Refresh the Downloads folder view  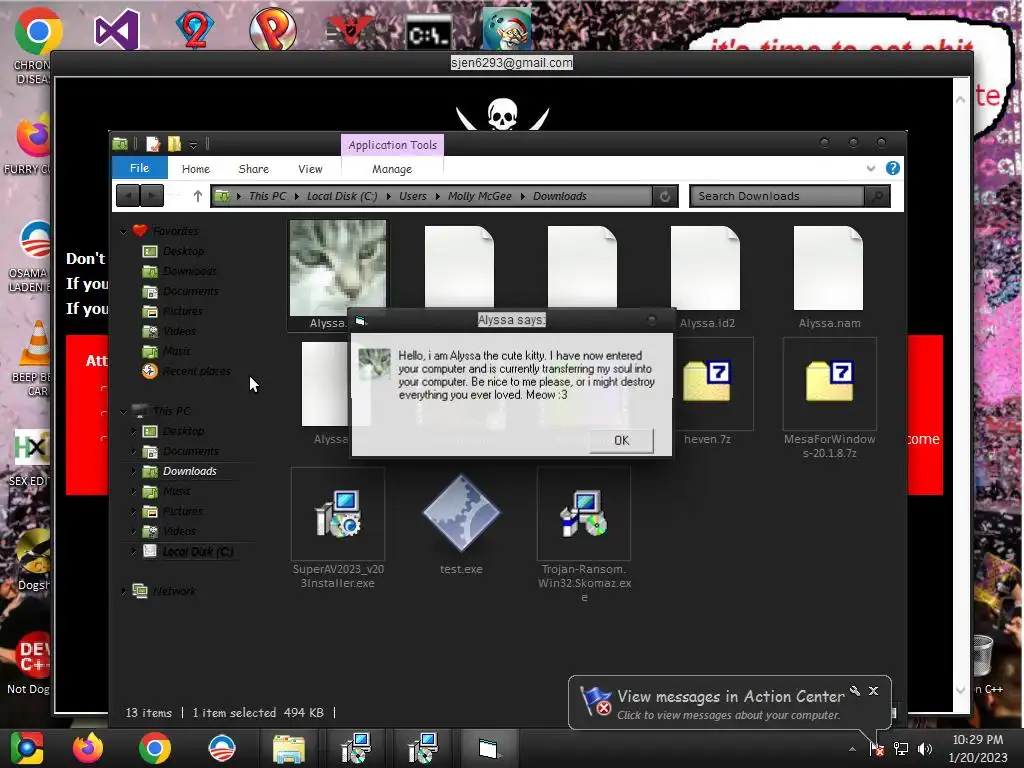[665, 196]
